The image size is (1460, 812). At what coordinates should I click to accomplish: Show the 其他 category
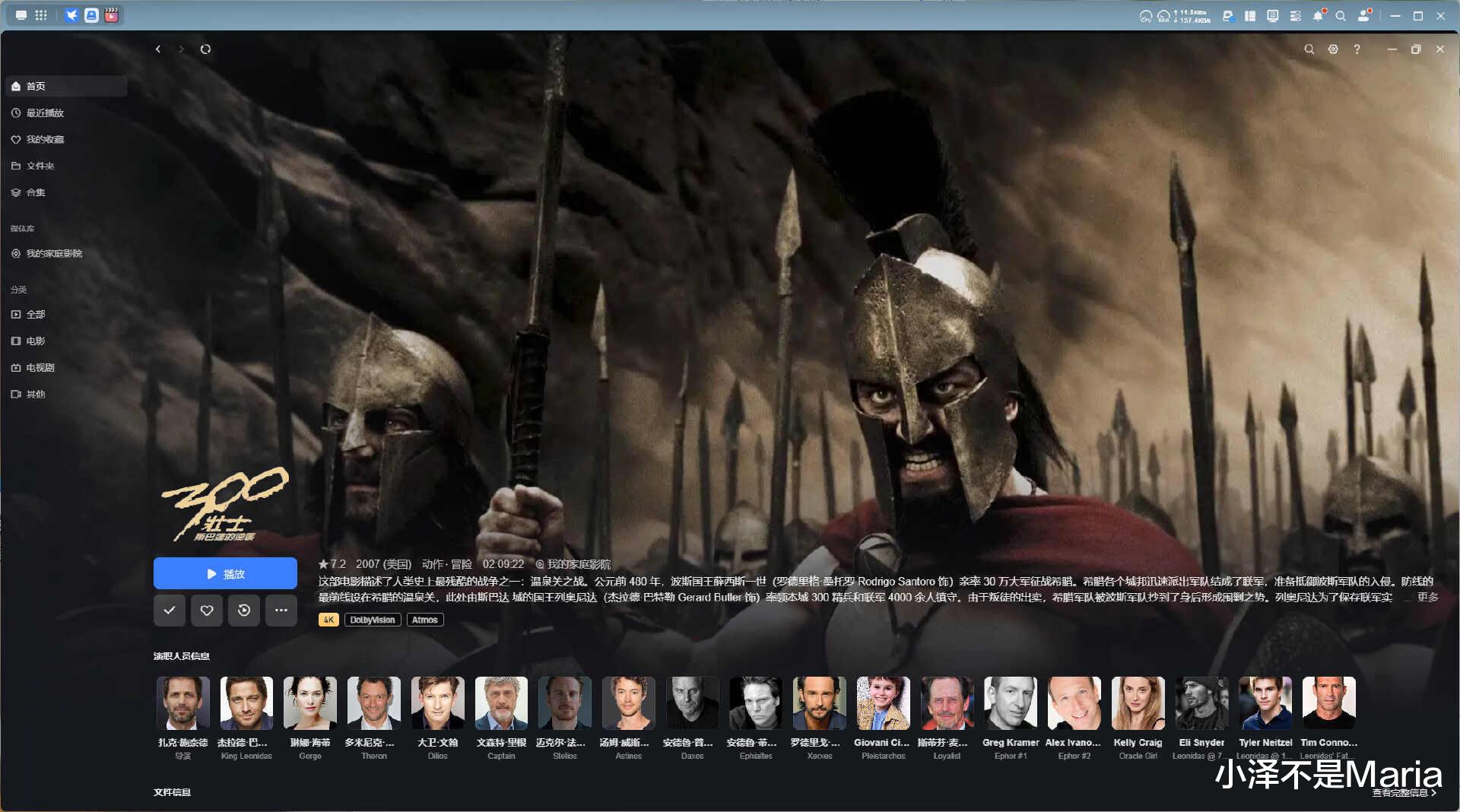66,394
